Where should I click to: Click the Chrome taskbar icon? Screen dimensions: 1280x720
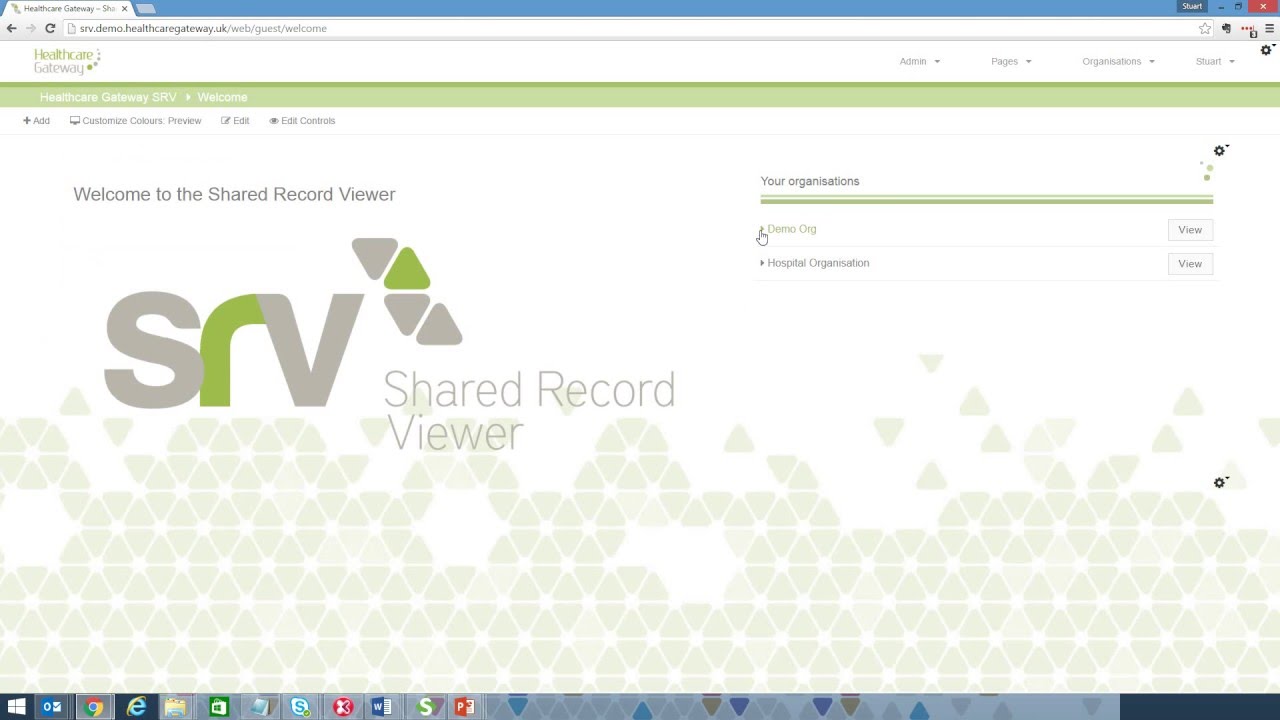tap(94, 707)
